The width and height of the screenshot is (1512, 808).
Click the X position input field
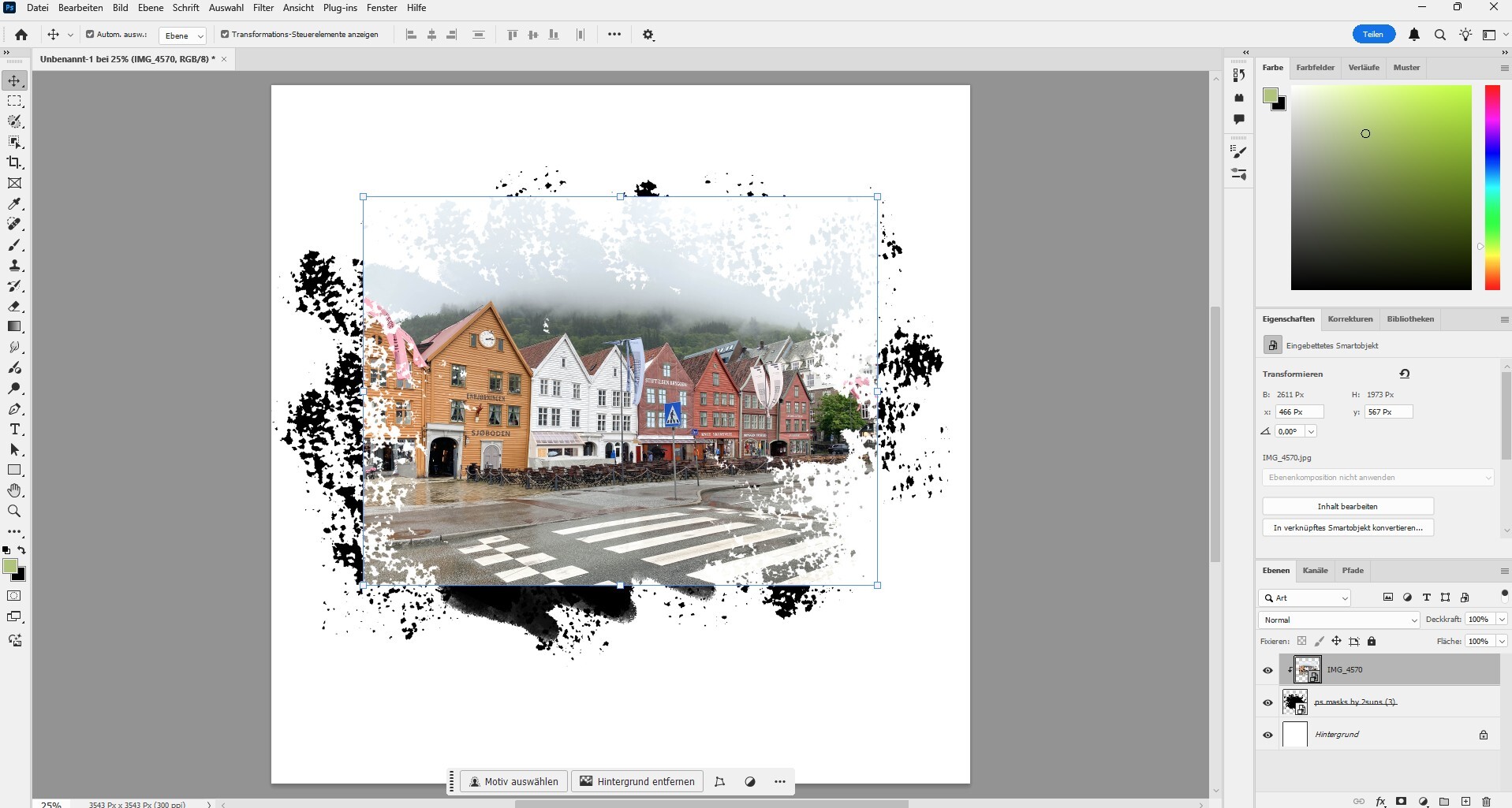[x=1299, y=412]
